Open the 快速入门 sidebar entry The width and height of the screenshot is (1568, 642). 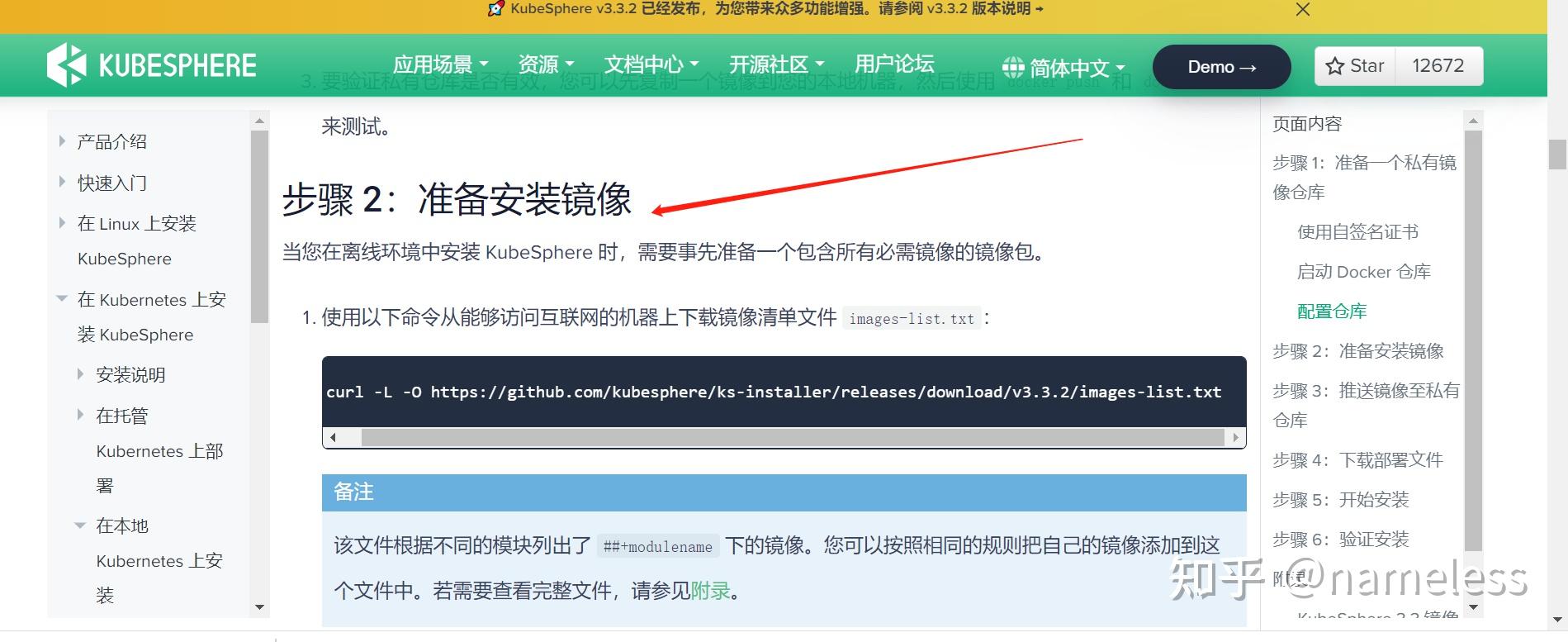click(112, 183)
